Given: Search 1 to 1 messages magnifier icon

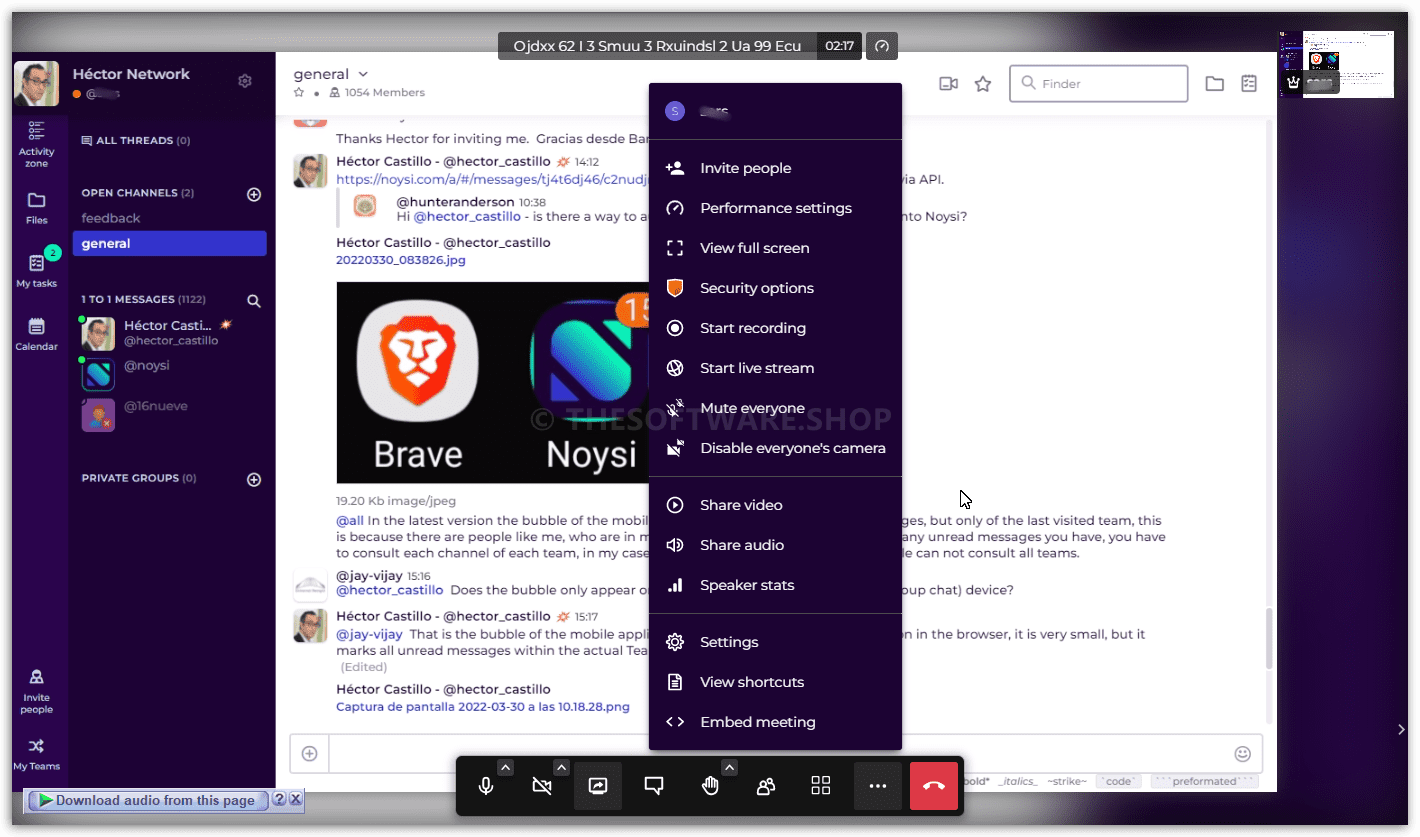Looking at the screenshot, I should click(254, 300).
